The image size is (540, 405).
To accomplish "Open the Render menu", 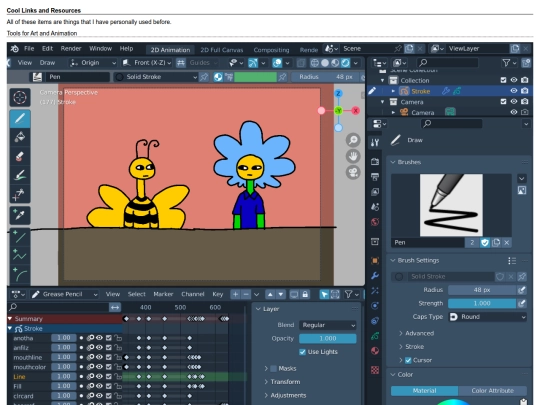I will [71, 49].
